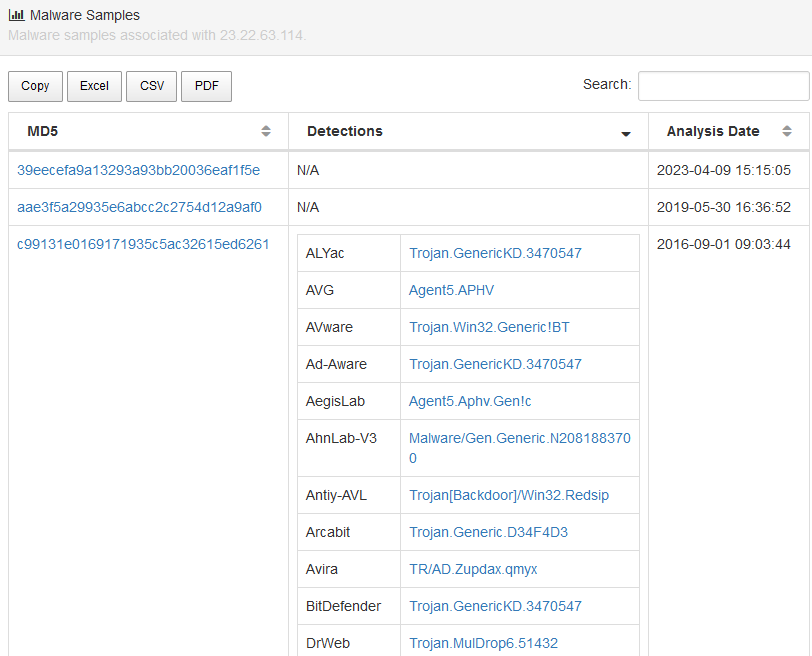
Task: Click the AVG vendor name
Action: [x=320, y=290]
